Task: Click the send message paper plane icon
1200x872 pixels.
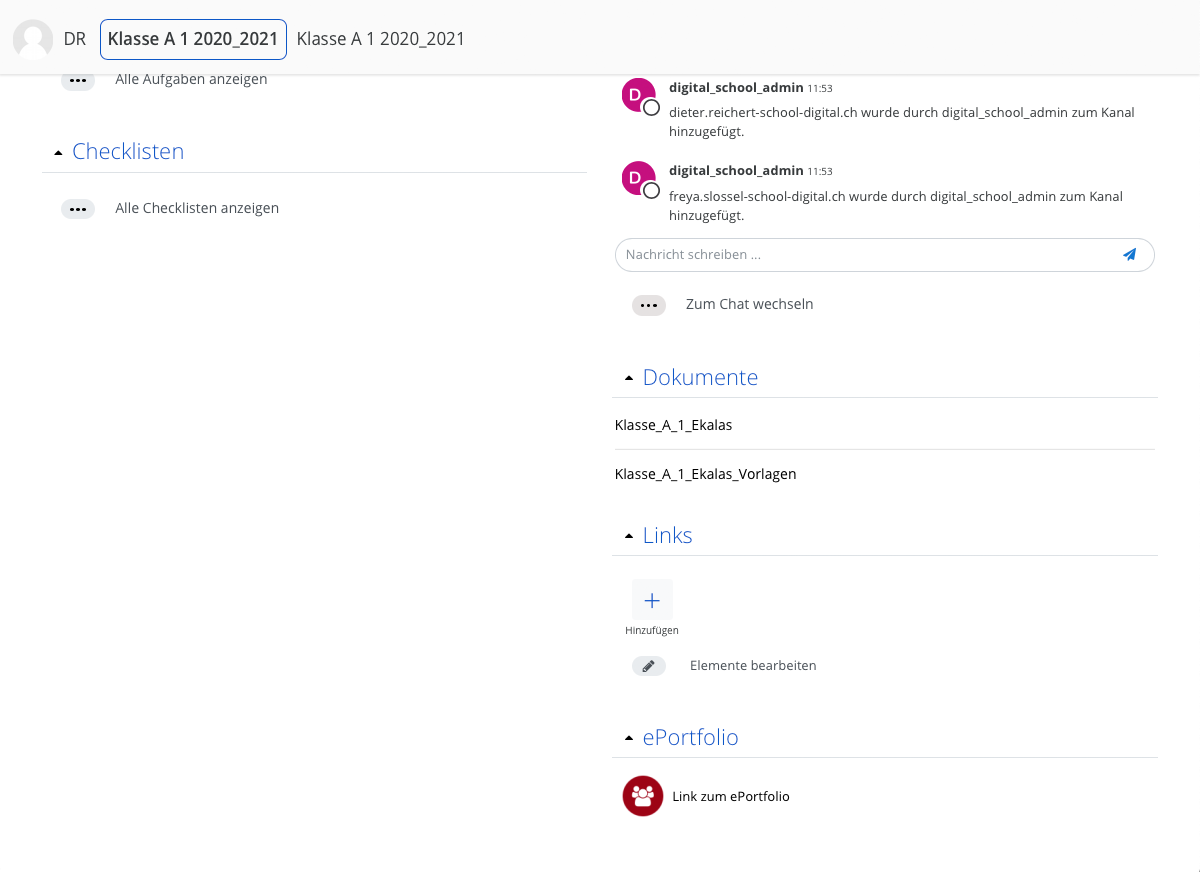Action: coord(1129,255)
